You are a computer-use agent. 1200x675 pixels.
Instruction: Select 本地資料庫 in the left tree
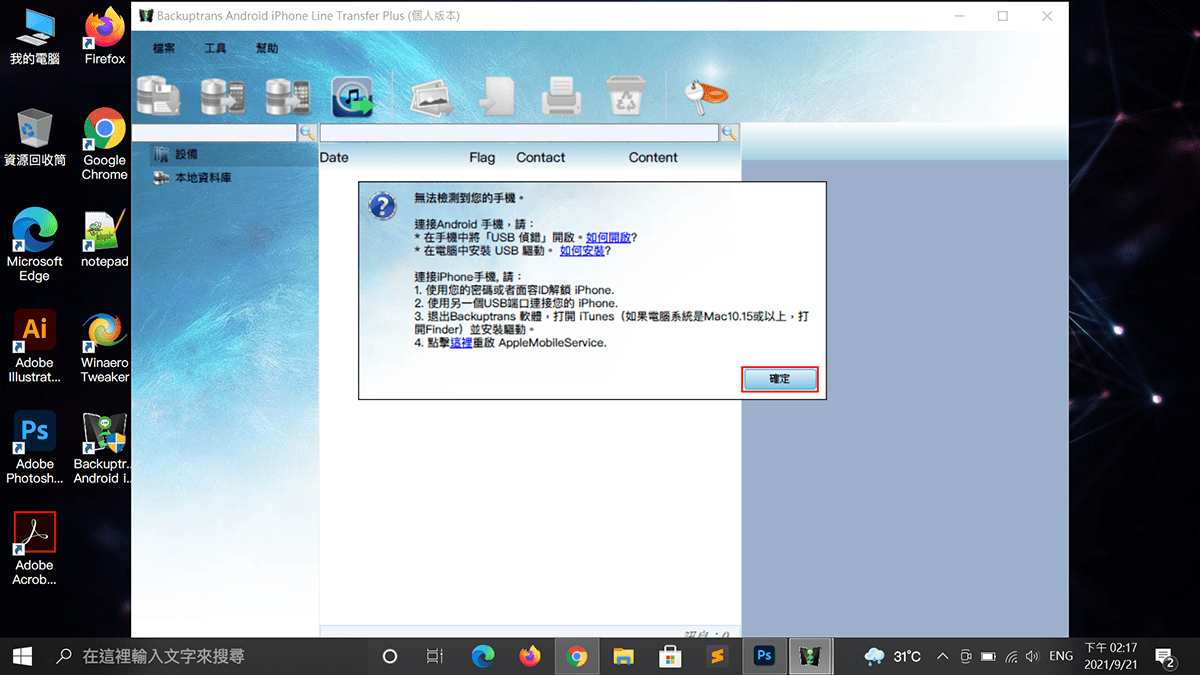click(x=202, y=178)
